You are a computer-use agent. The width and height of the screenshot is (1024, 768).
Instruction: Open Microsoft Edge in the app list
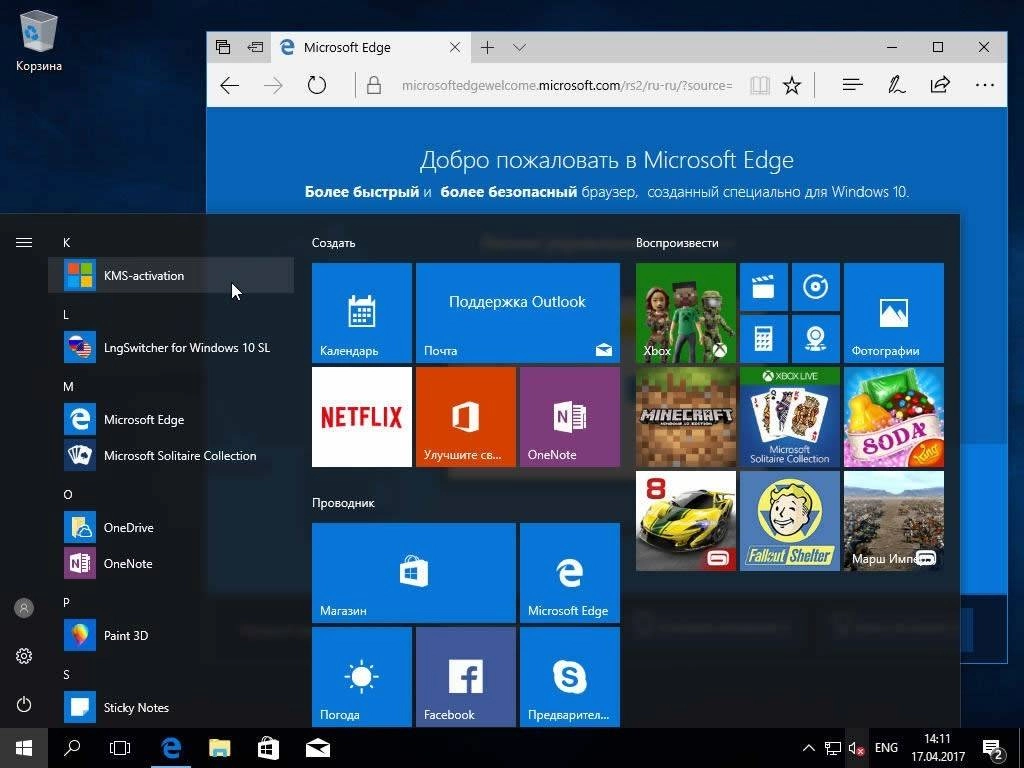tap(171, 419)
